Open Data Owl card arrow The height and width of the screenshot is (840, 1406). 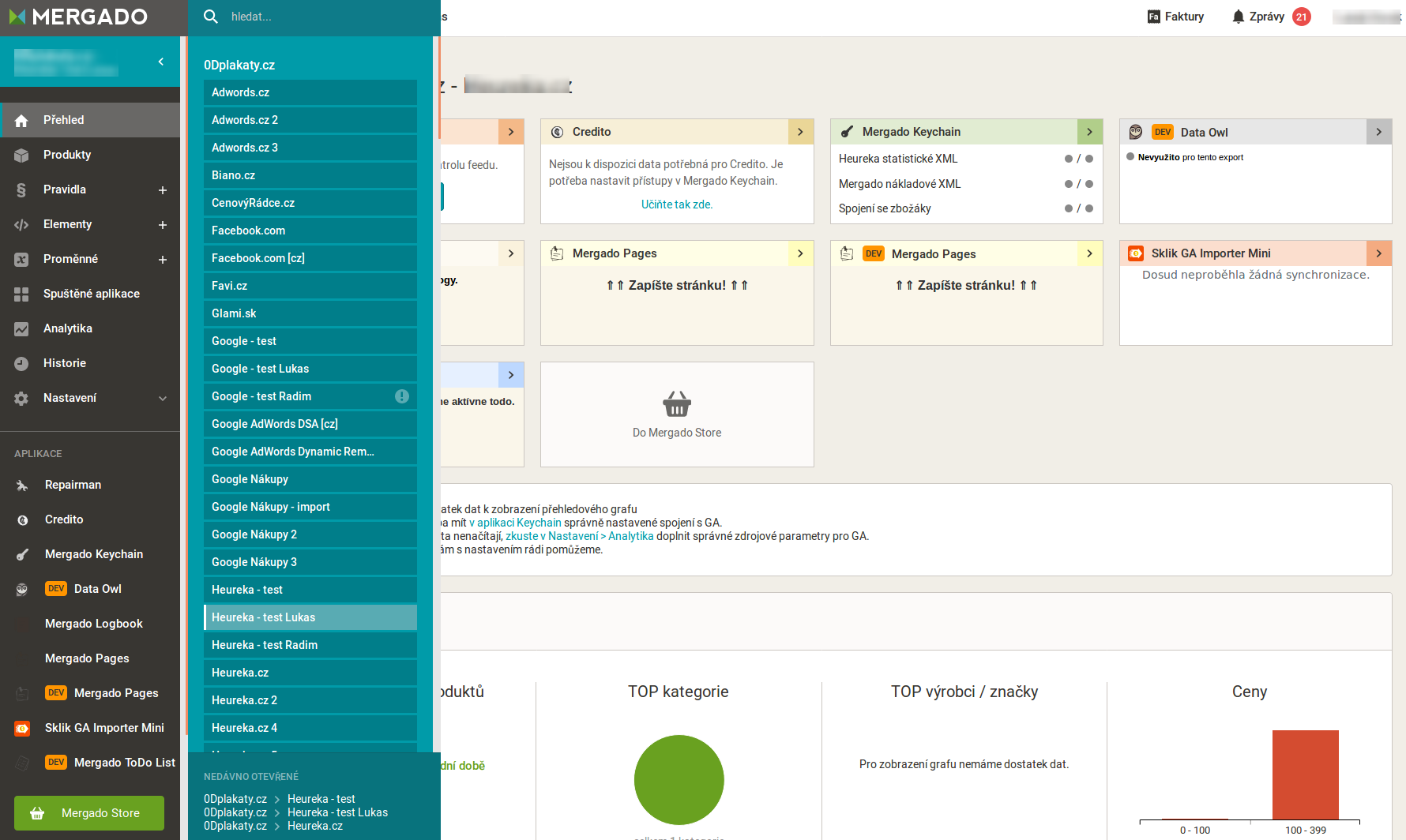tap(1379, 132)
